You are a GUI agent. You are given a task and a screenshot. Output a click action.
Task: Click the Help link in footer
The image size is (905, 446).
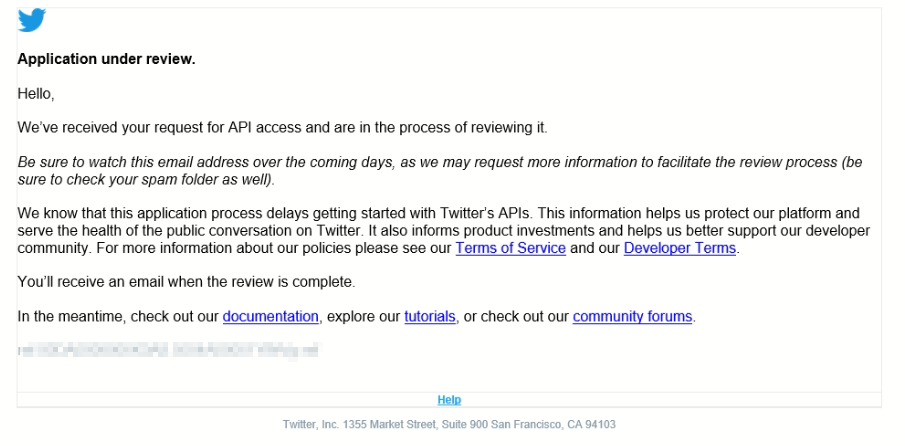click(x=449, y=399)
